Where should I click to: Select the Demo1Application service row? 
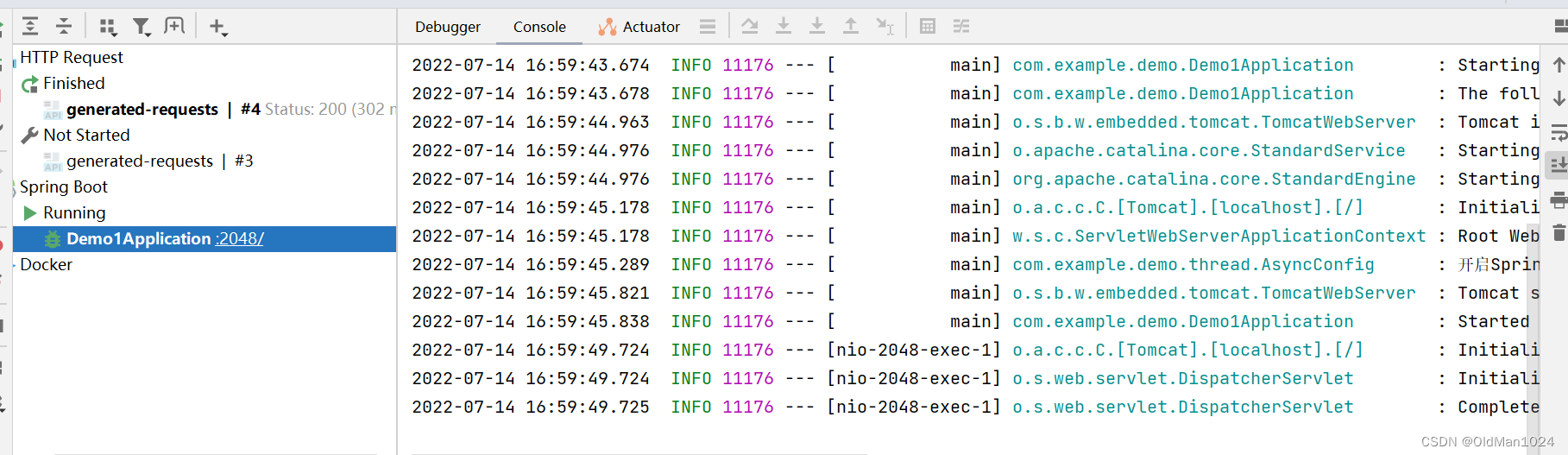click(x=205, y=238)
